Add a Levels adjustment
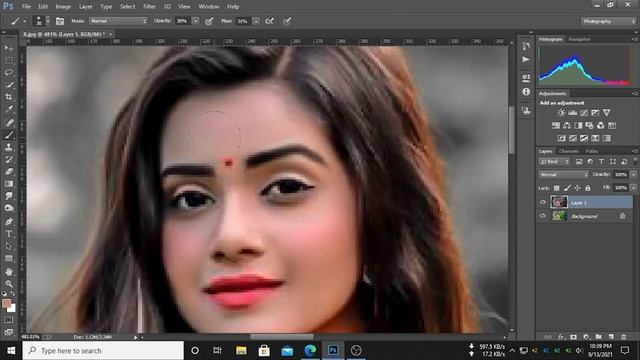This screenshot has width=640, height=360. (573, 113)
